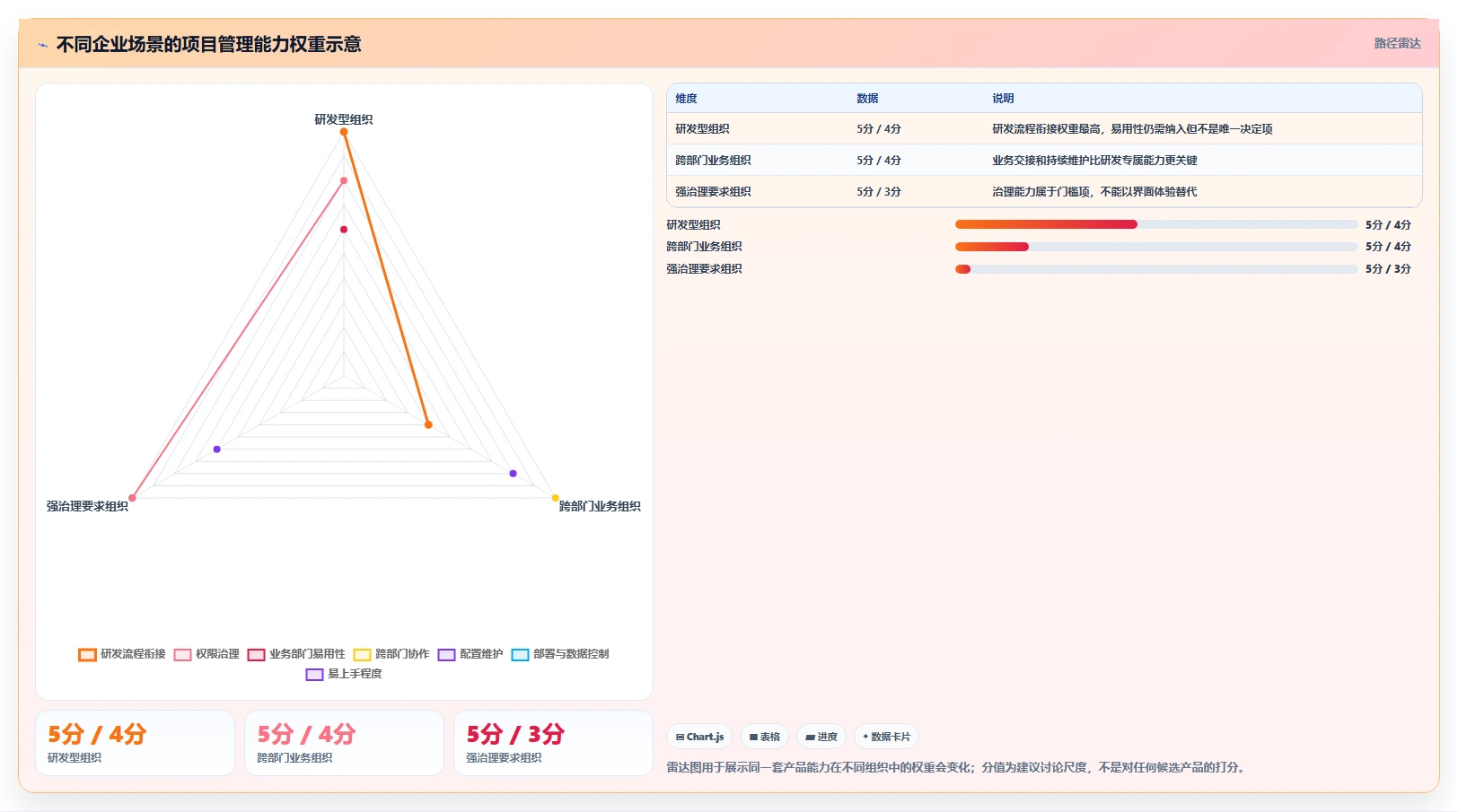Click the footer note about 雷达图
This screenshot has width=1458, height=812.
point(958,768)
